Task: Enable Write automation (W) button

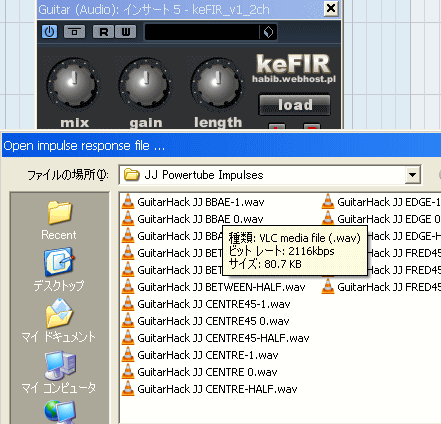Action: coord(125,32)
